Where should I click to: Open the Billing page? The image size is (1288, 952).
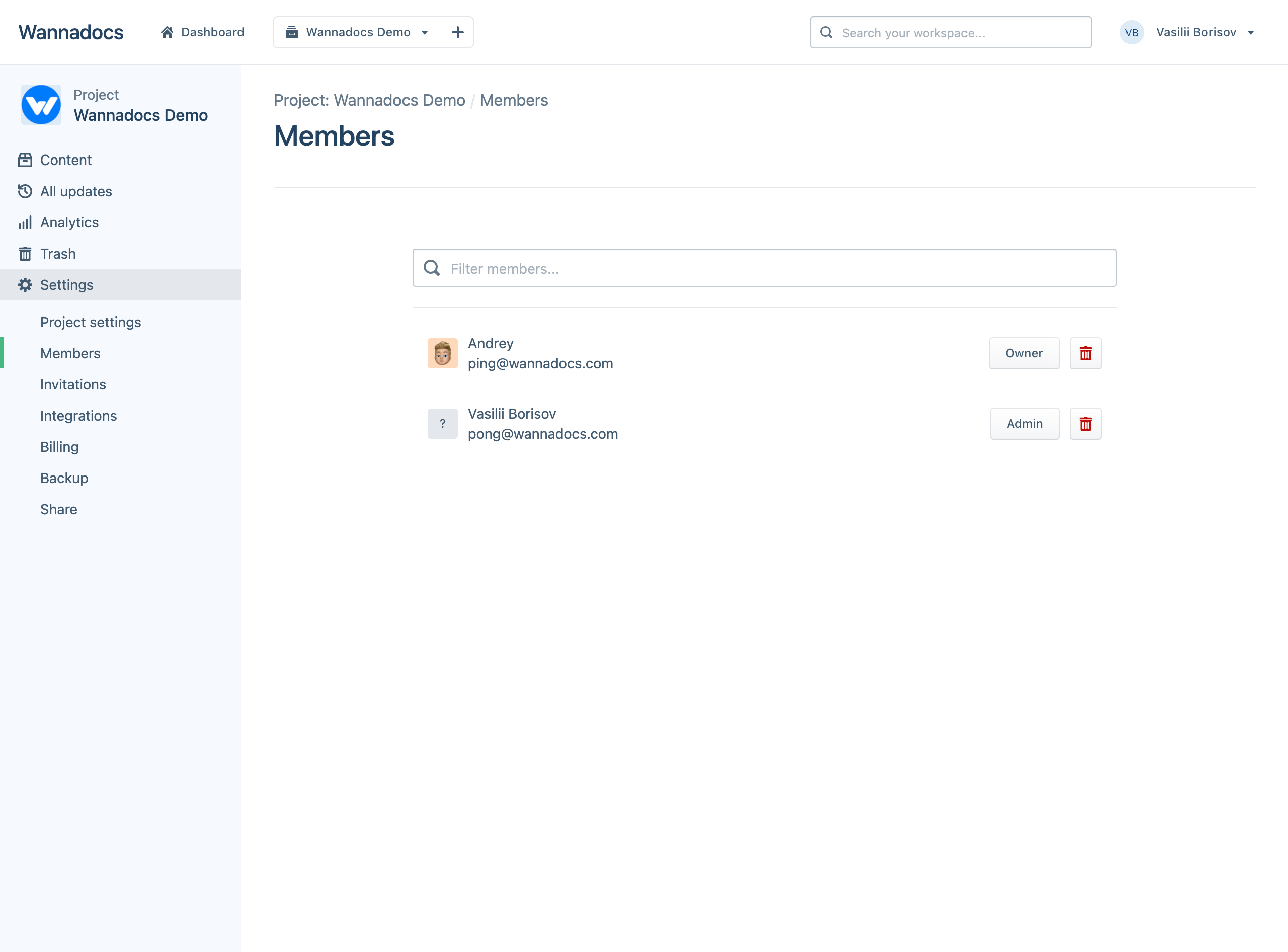coord(59,447)
